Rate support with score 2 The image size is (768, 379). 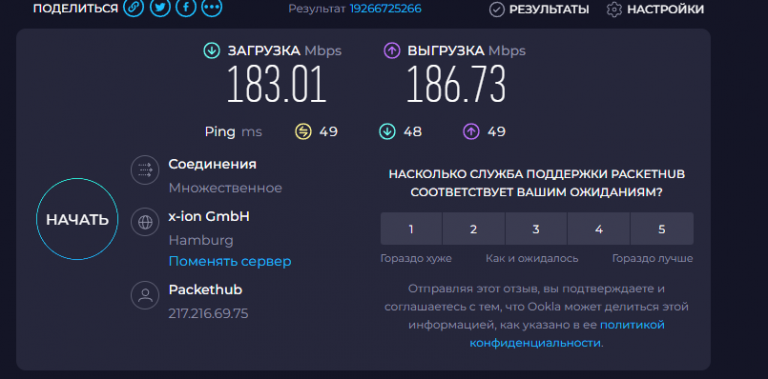point(474,229)
